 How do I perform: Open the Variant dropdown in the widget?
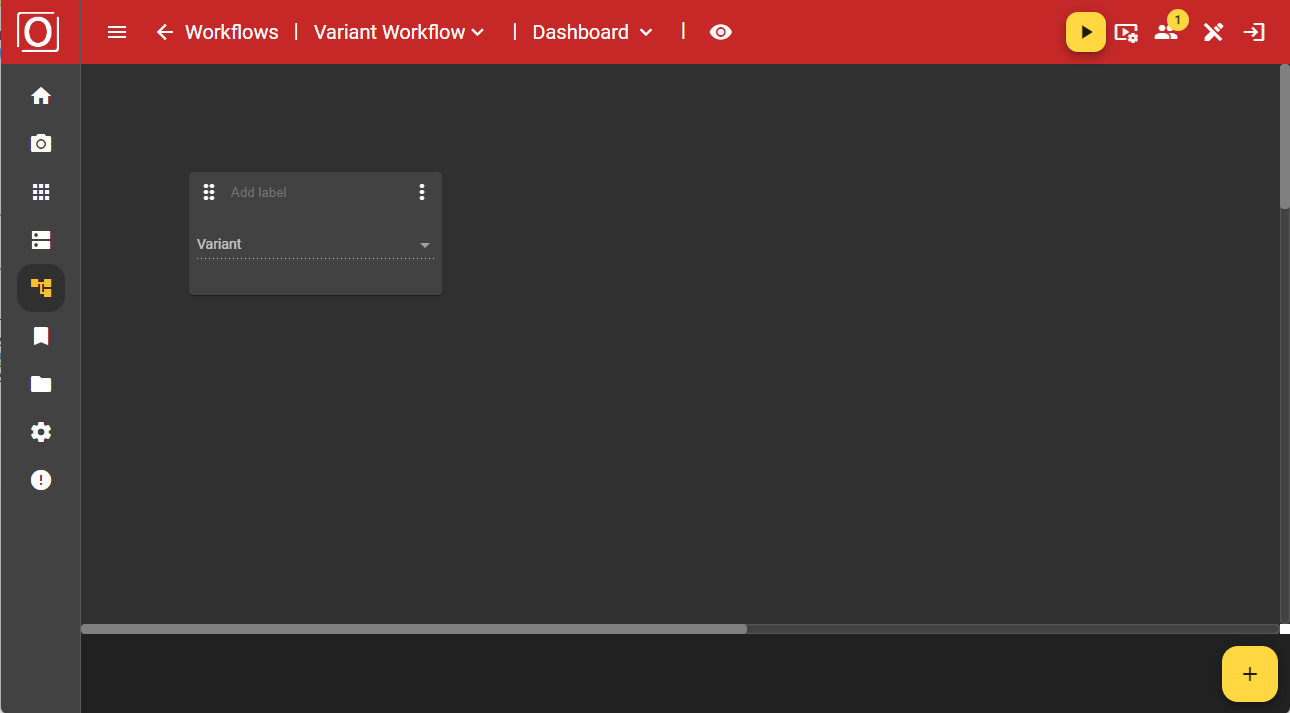314,244
